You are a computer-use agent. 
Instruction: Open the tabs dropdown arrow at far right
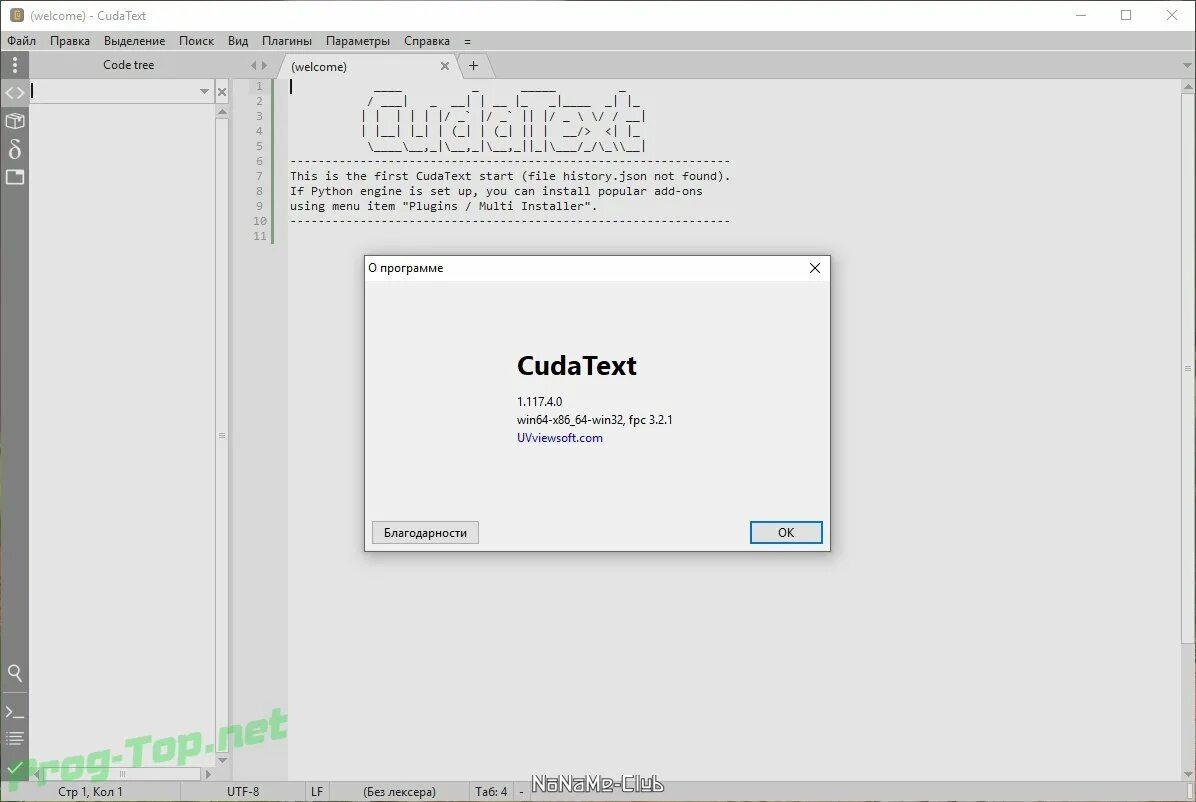click(1187, 66)
